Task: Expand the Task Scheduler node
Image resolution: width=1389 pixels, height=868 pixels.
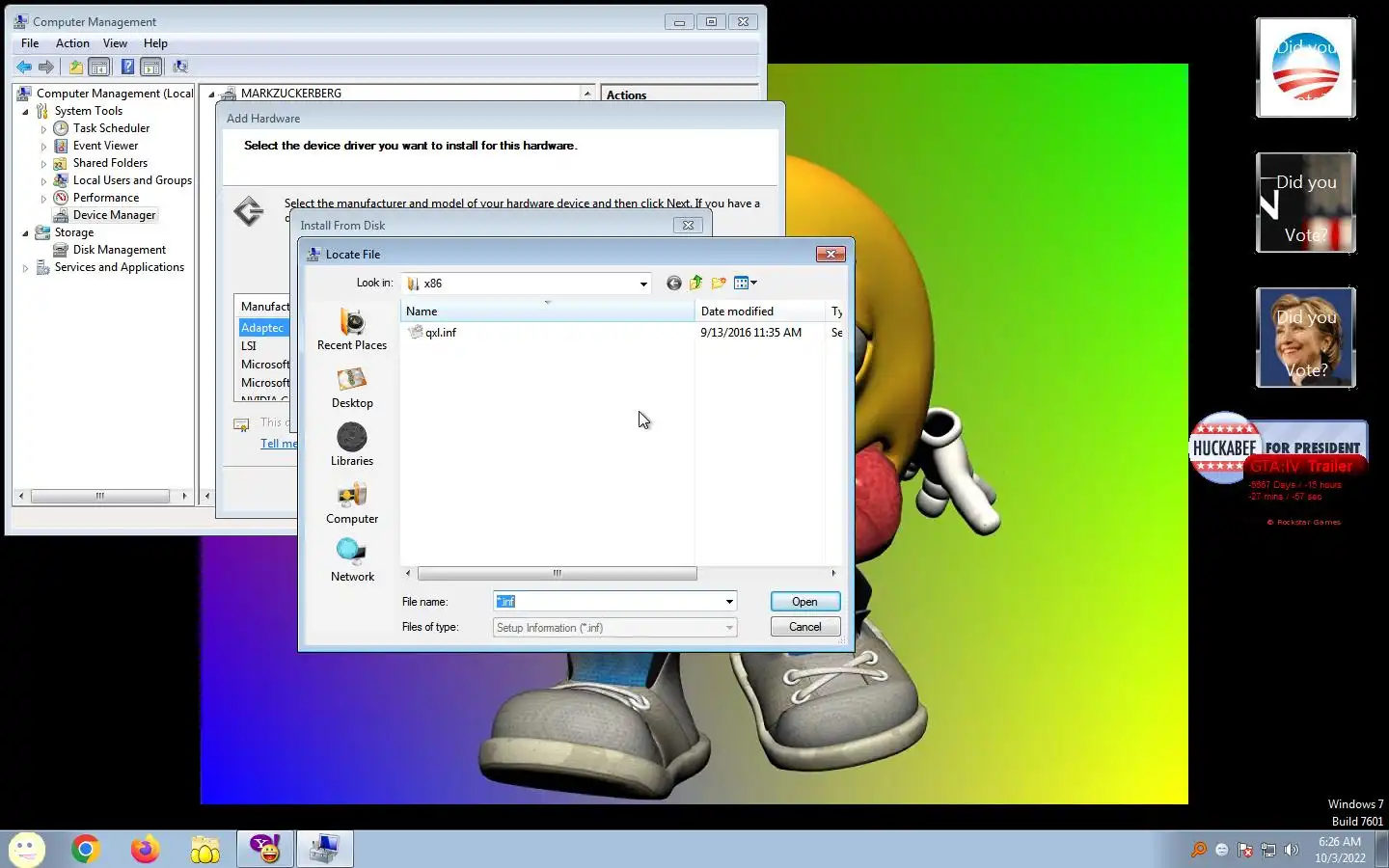Action: [43, 128]
